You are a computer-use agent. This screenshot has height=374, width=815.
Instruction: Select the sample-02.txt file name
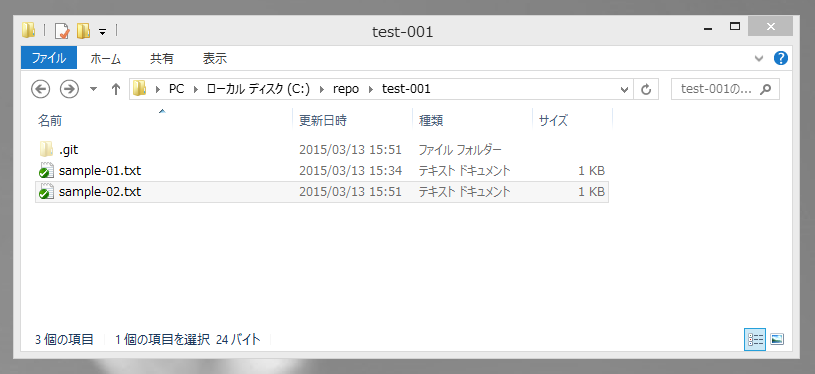[x=100, y=192]
